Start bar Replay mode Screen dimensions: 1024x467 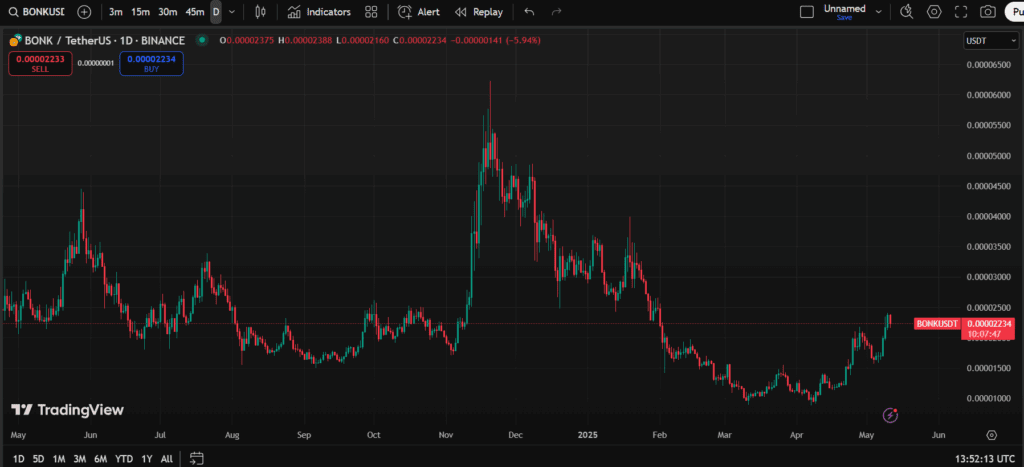tap(479, 12)
